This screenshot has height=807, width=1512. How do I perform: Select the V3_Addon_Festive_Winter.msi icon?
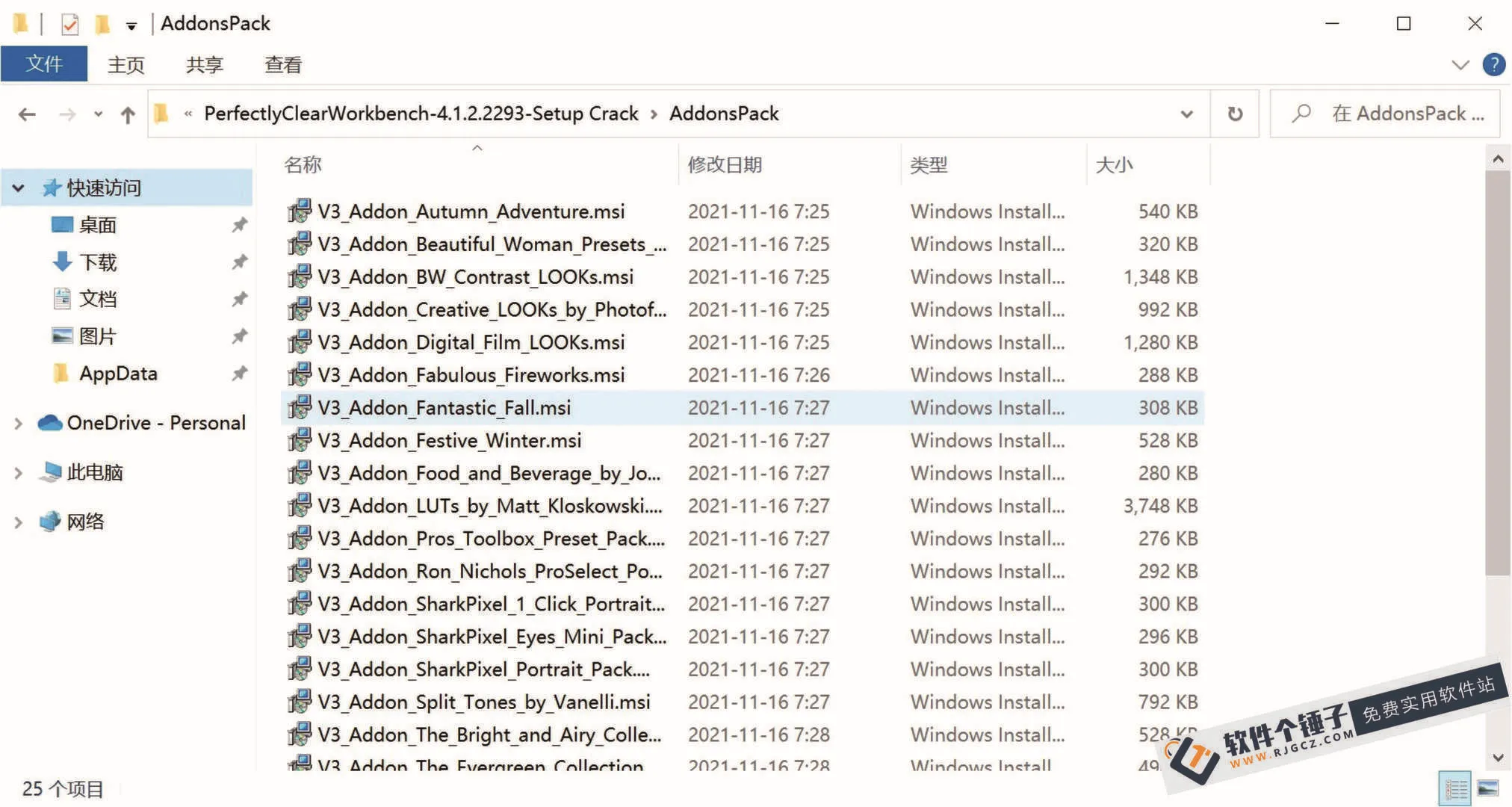[300, 440]
